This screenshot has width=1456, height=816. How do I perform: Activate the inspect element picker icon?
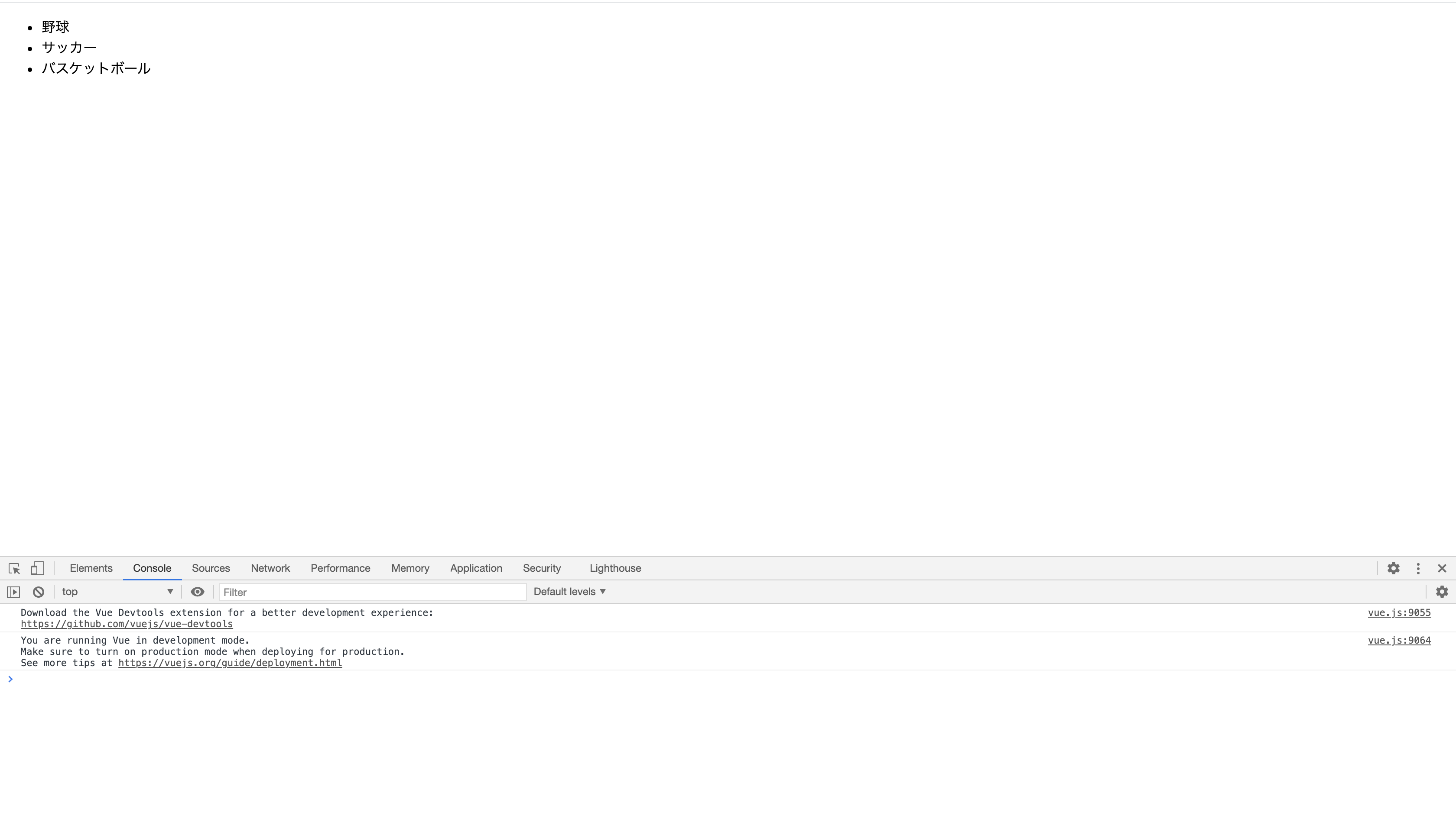point(15,569)
